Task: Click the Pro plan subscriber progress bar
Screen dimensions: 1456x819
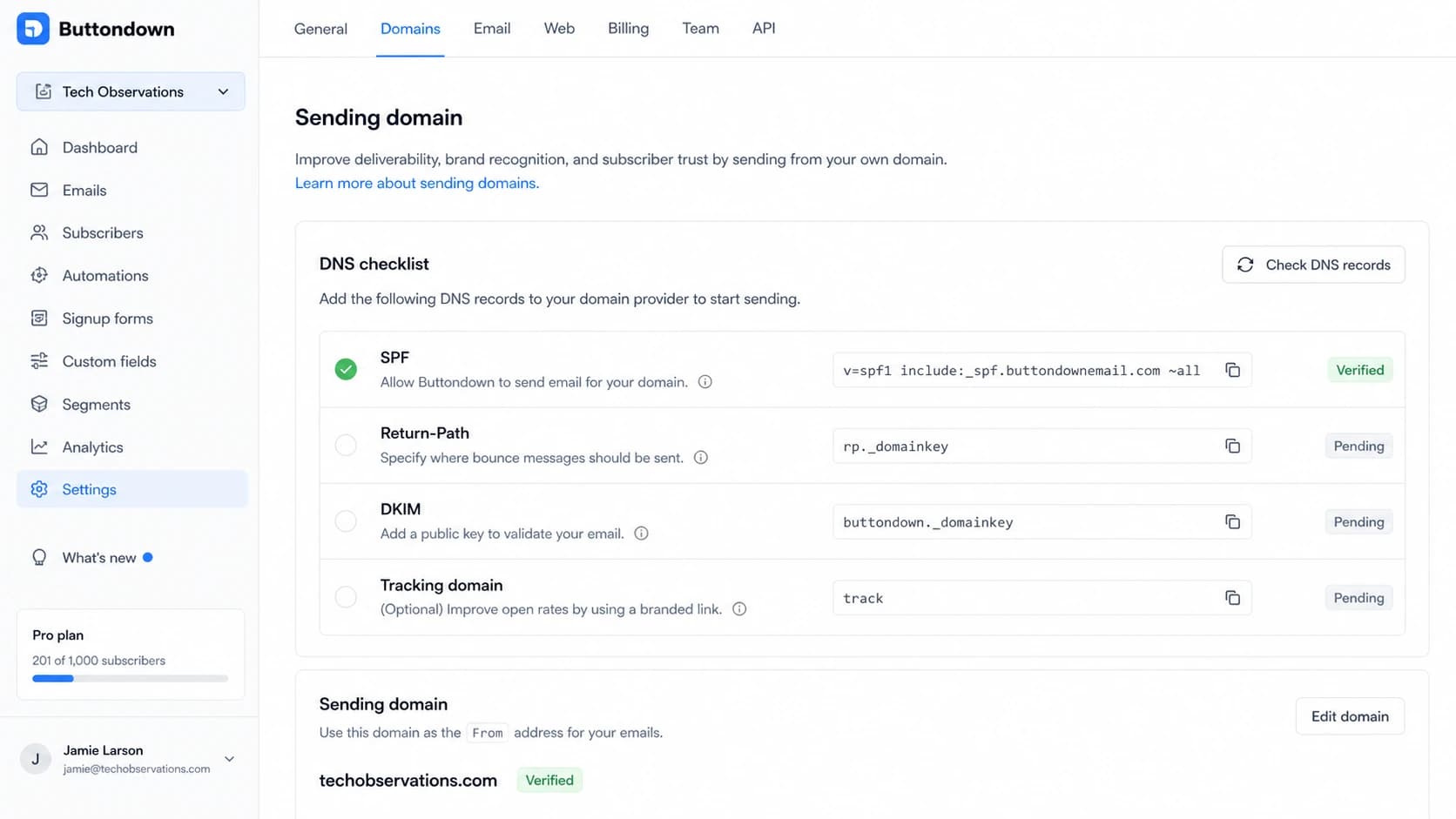Action: point(131,679)
